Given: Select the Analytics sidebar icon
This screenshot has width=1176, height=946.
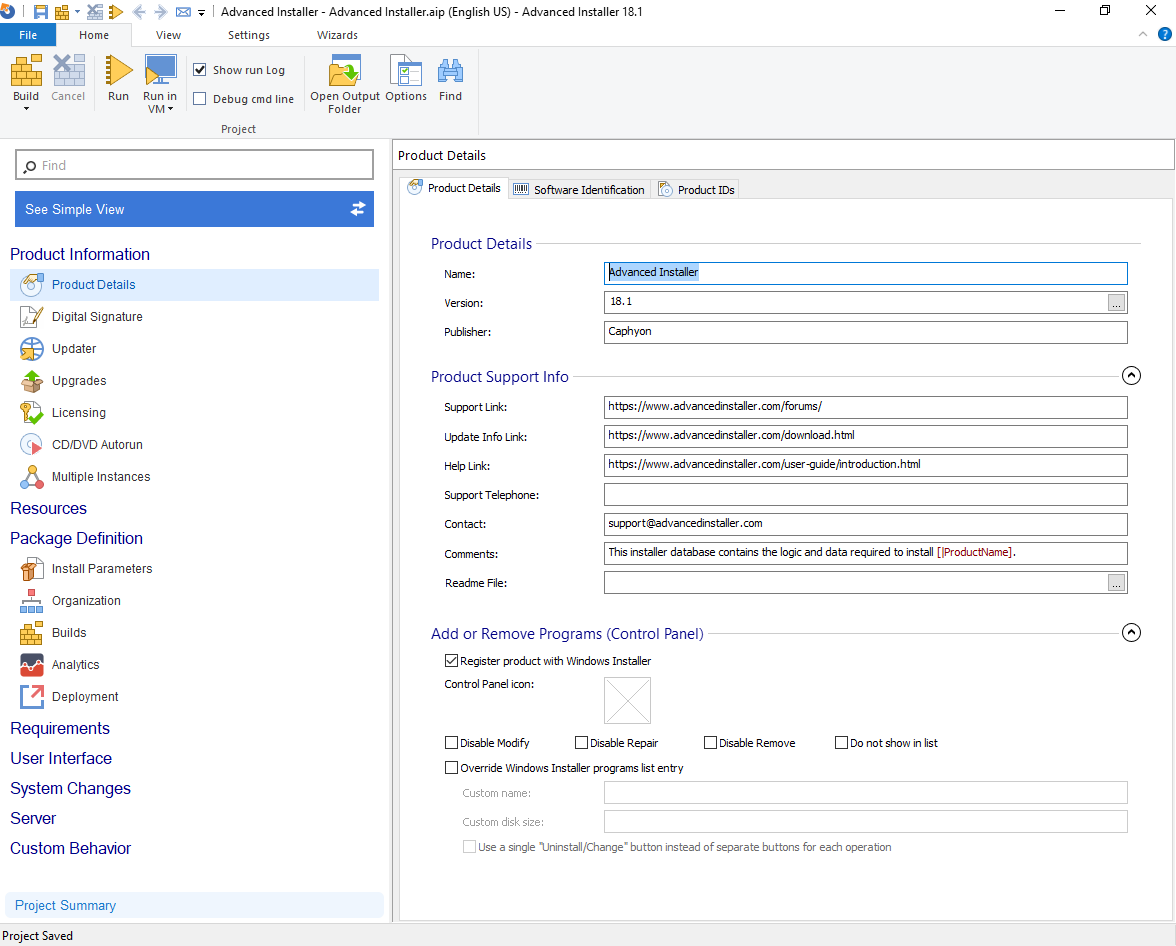Looking at the screenshot, I should (30, 664).
